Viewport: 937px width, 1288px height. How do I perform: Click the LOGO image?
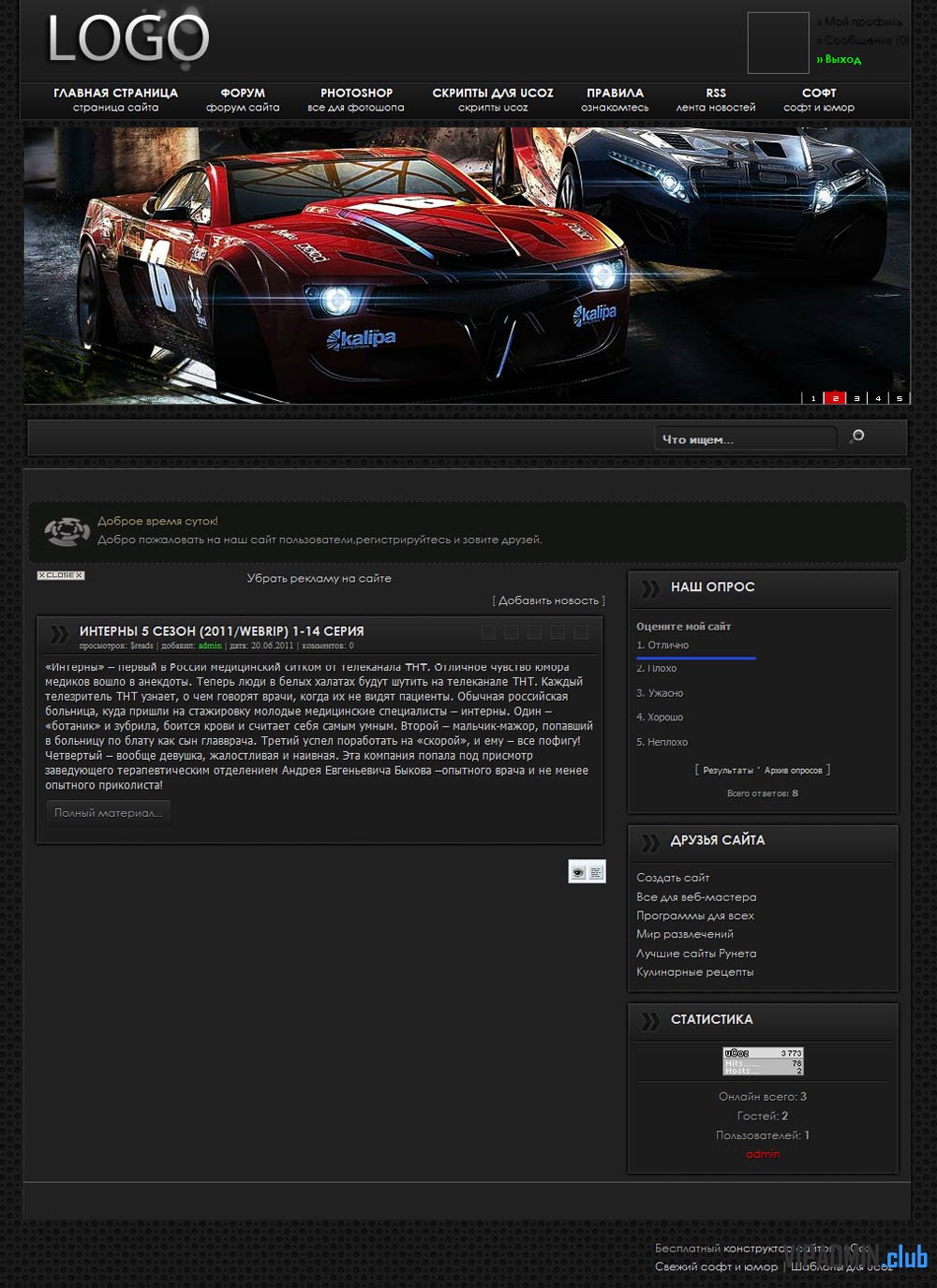[x=128, y=39]
